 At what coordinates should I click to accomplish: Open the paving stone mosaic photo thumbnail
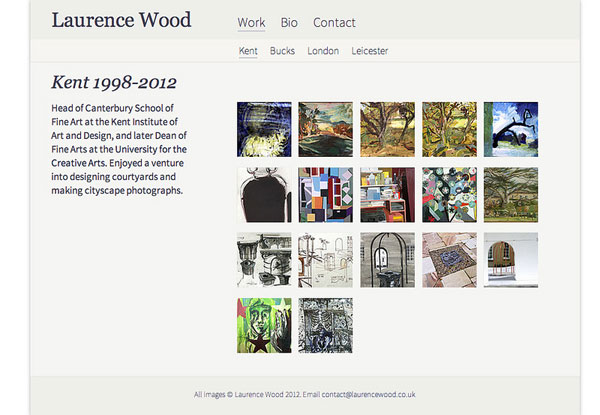(x=449, y=260)
